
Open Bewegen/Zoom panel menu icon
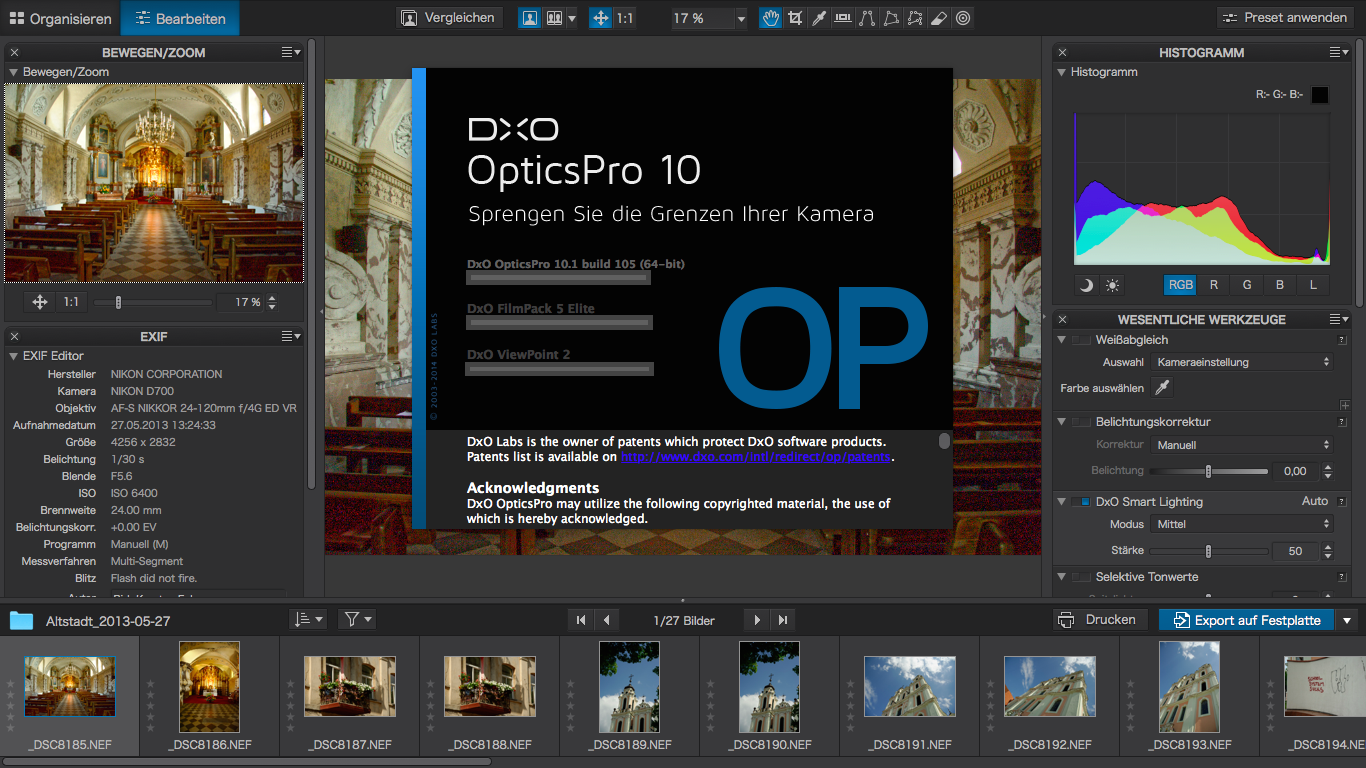(x=291, y=52)
